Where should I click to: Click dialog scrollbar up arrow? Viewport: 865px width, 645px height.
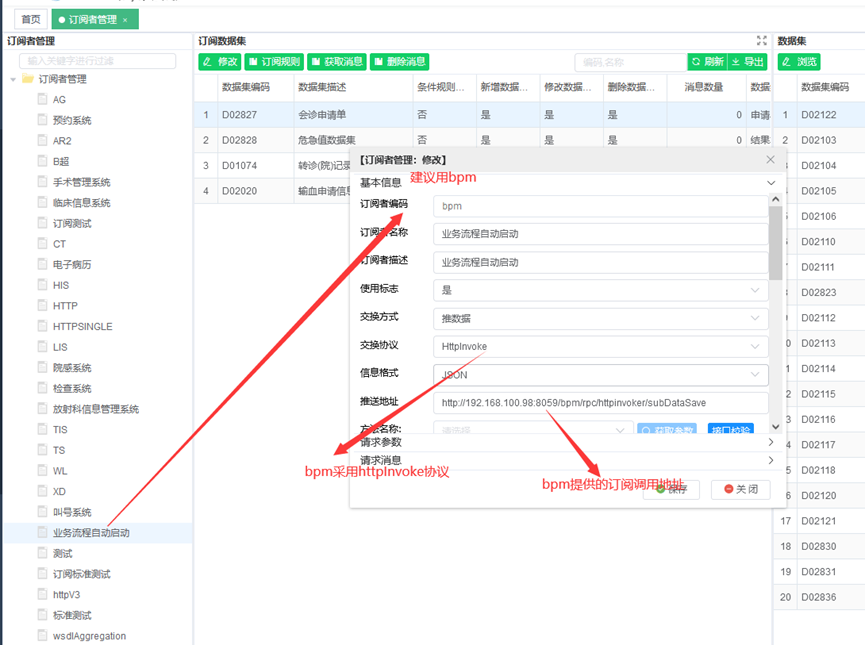click(776, 199)
